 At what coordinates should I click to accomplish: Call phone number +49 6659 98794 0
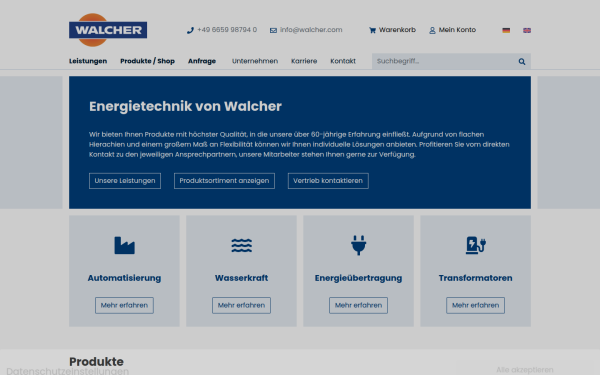coord(227,30)
